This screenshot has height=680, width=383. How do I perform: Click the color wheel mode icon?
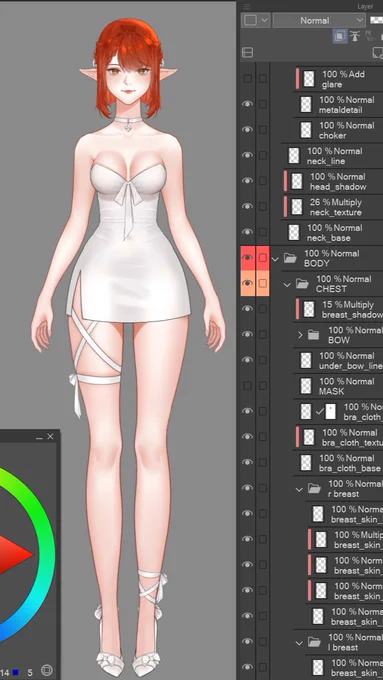(47, 670)
